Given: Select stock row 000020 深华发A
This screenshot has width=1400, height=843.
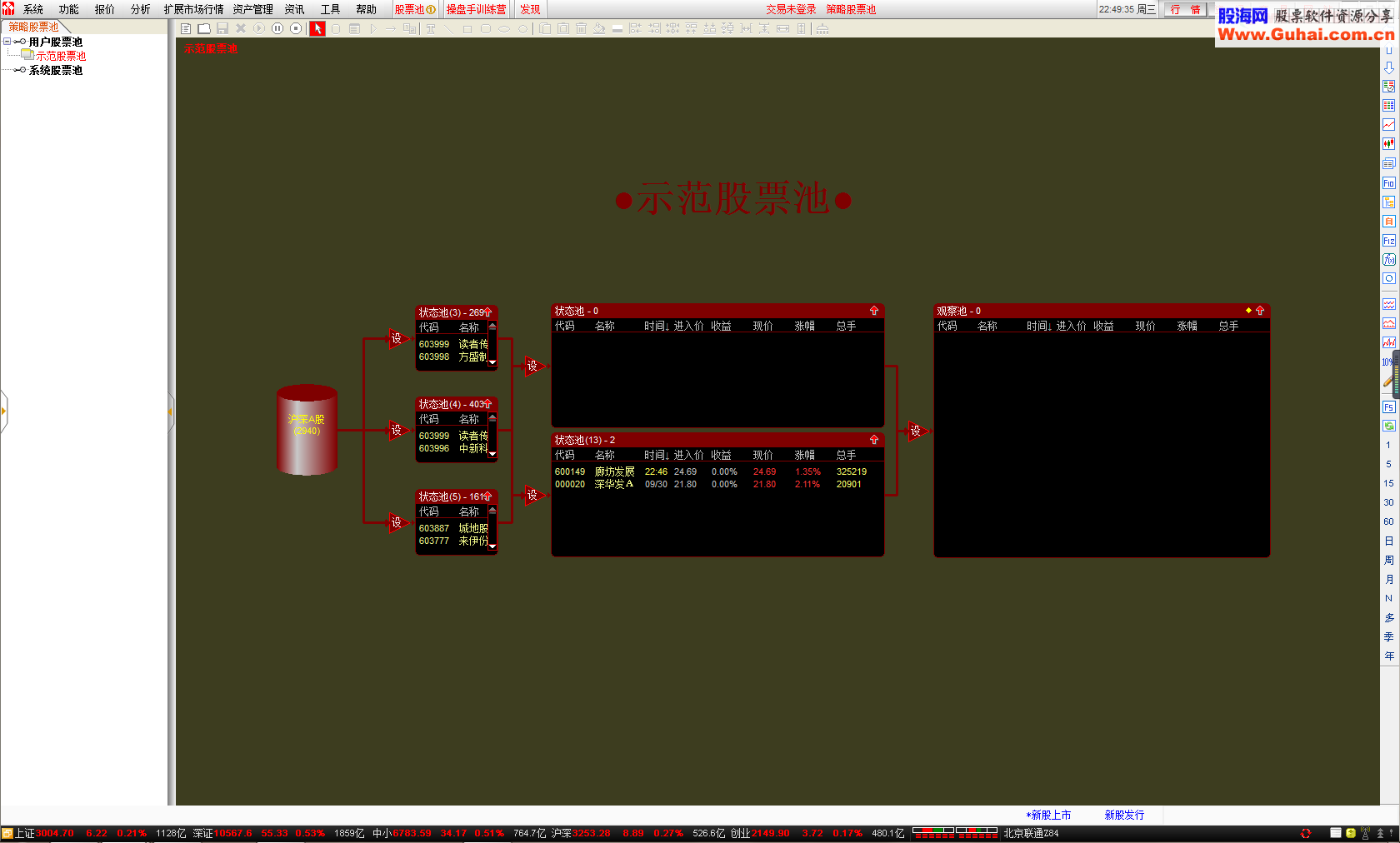Looking at the screenshot, I should pyautogui.click(x=717, y=484).
